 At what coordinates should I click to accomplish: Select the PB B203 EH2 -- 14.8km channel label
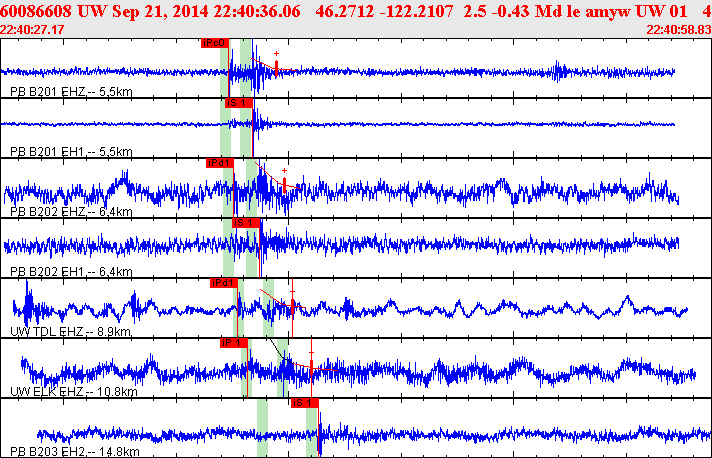(x=74, y=452)
